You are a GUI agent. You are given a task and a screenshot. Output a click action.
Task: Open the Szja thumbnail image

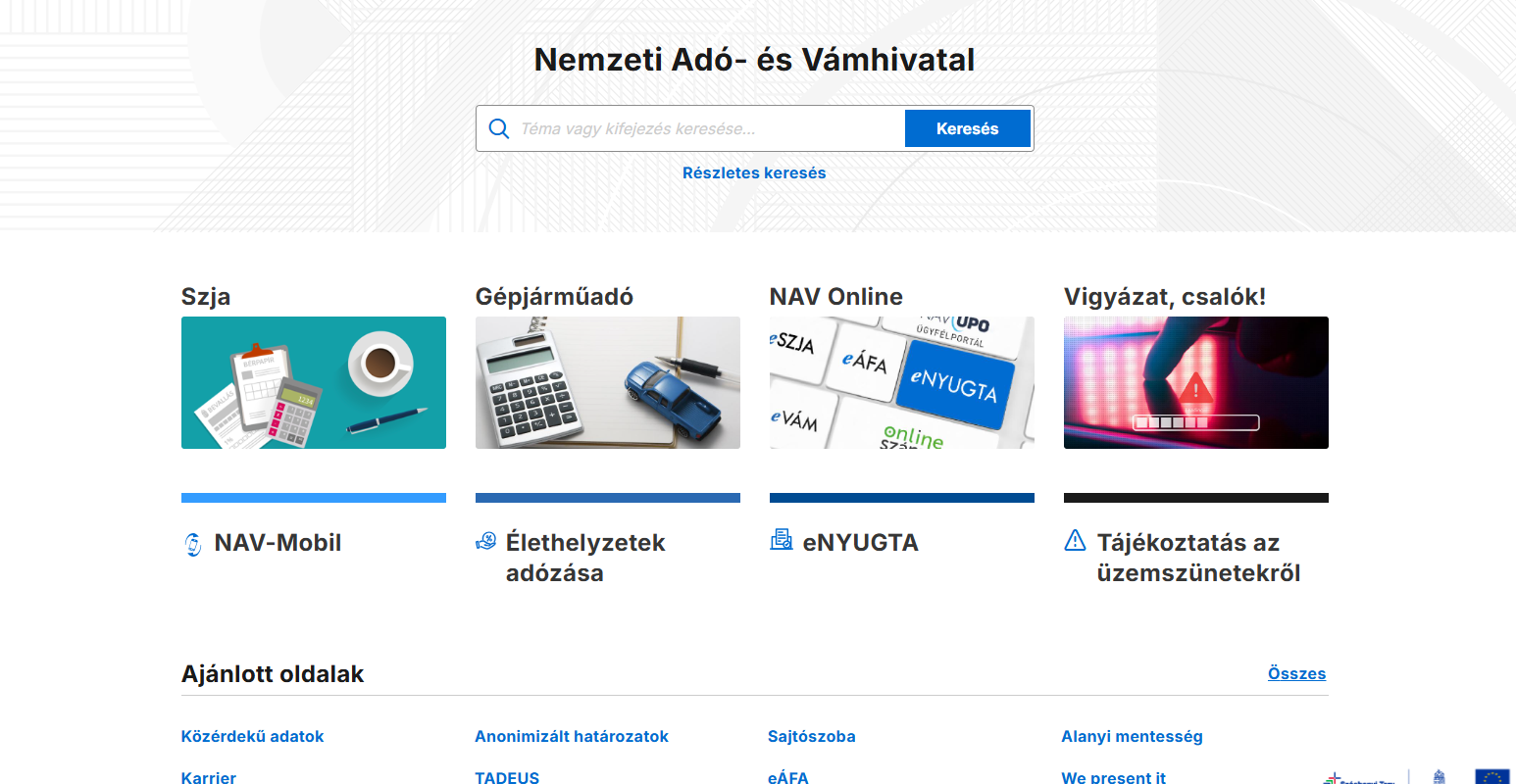[314, 382]
